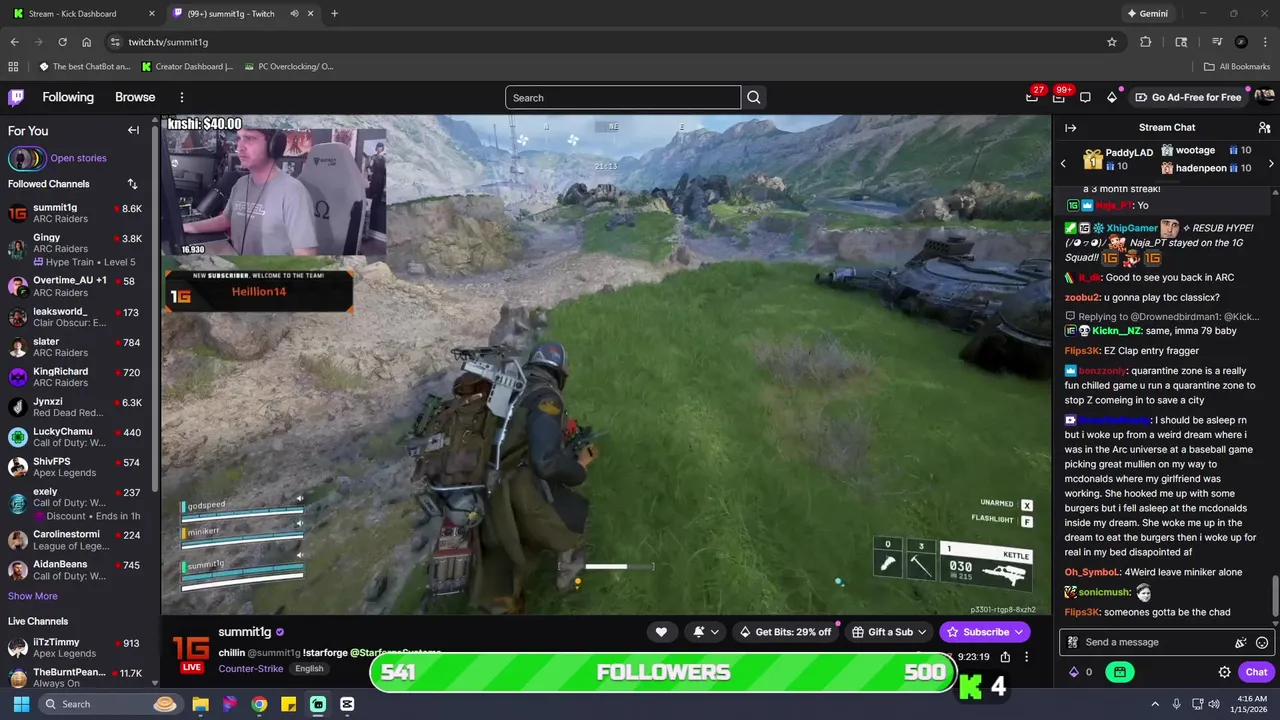
Task: Open iiTzTimmy live channel in sidebar
Action: tap(75, 648)
